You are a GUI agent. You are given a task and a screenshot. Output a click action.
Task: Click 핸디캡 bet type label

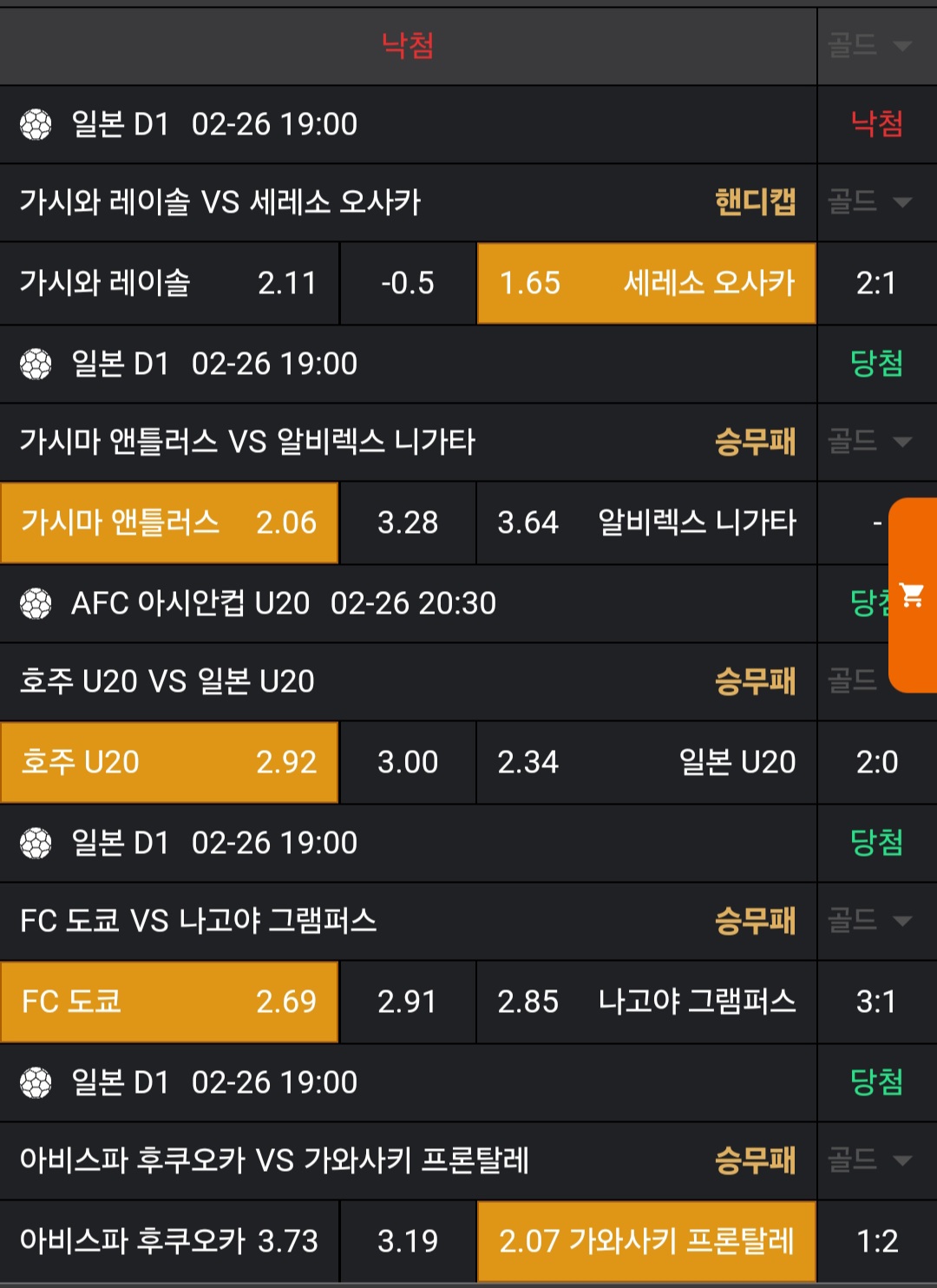pos(755,202)
